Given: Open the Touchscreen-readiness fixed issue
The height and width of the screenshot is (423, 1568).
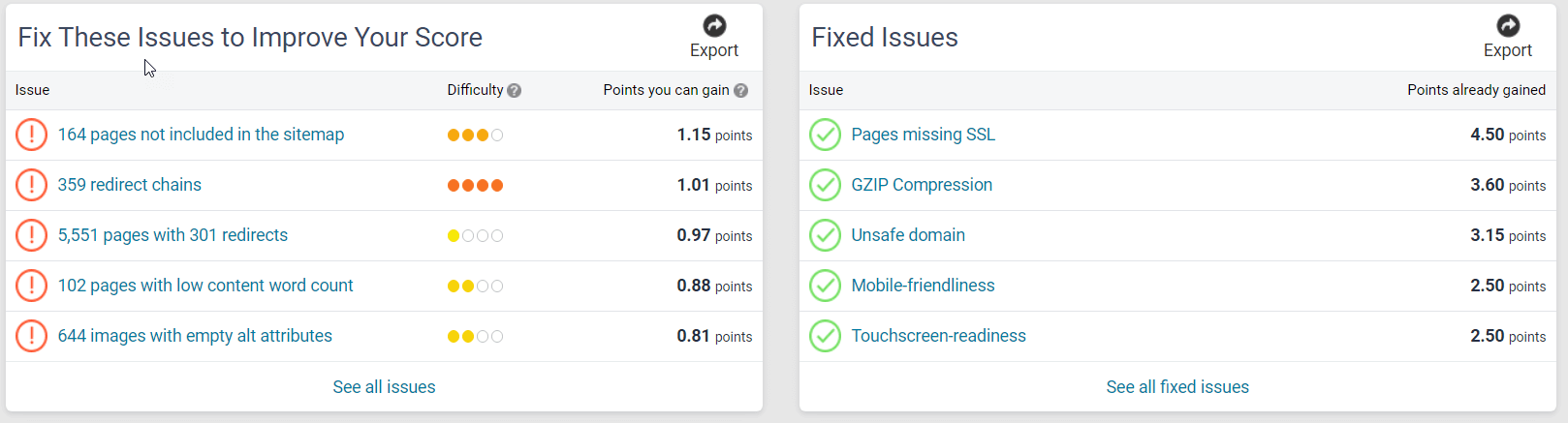Looking at the screenshot, I should point(938,336).
